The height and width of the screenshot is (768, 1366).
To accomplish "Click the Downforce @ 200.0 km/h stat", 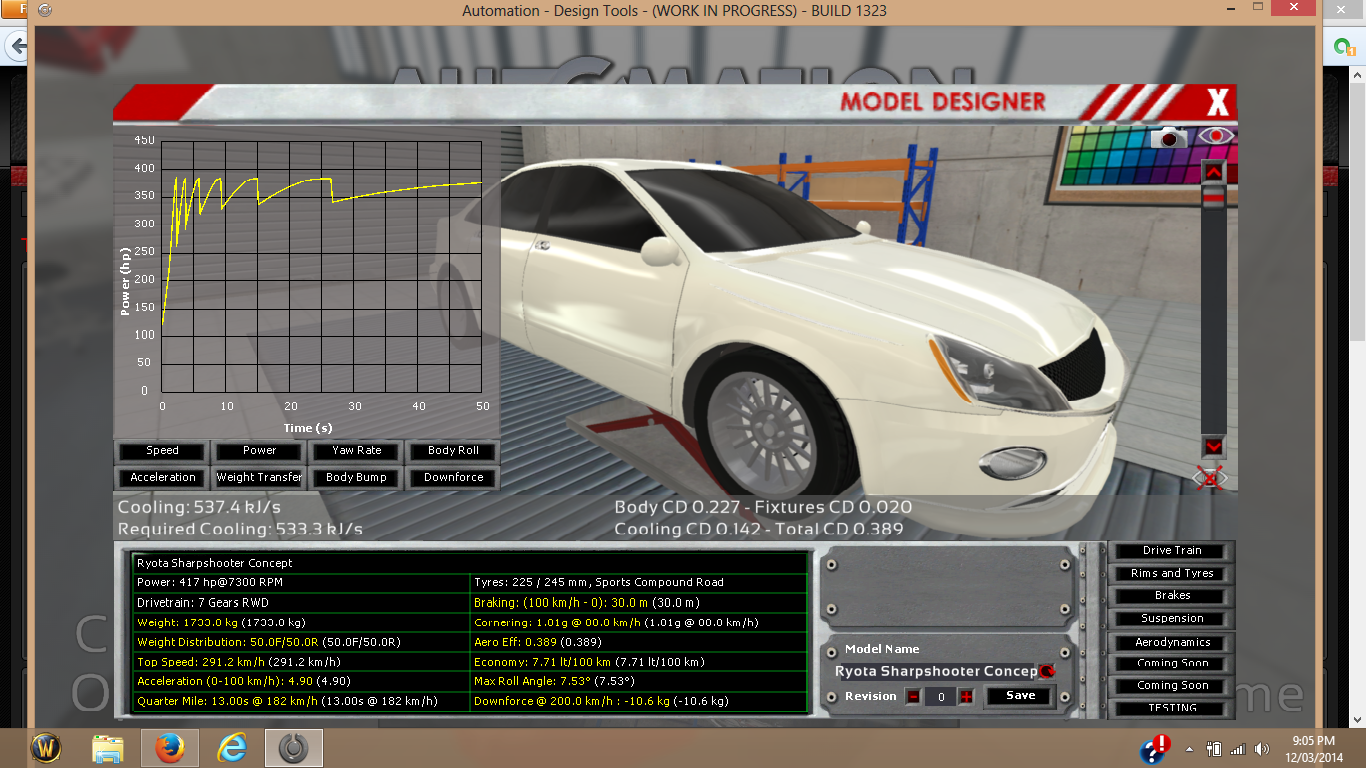I will tap(638, 701).
